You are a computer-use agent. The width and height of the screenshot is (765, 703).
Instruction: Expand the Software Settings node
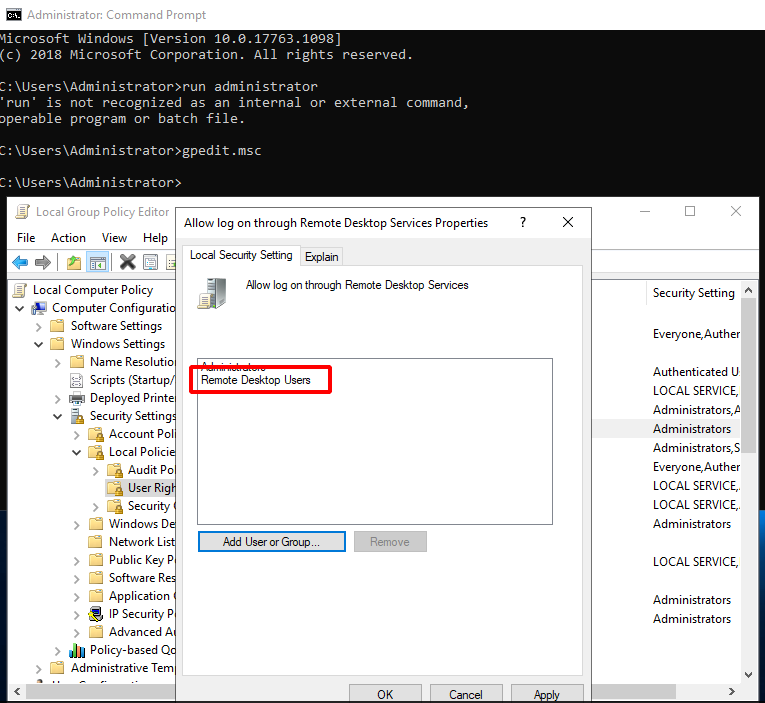39,326
